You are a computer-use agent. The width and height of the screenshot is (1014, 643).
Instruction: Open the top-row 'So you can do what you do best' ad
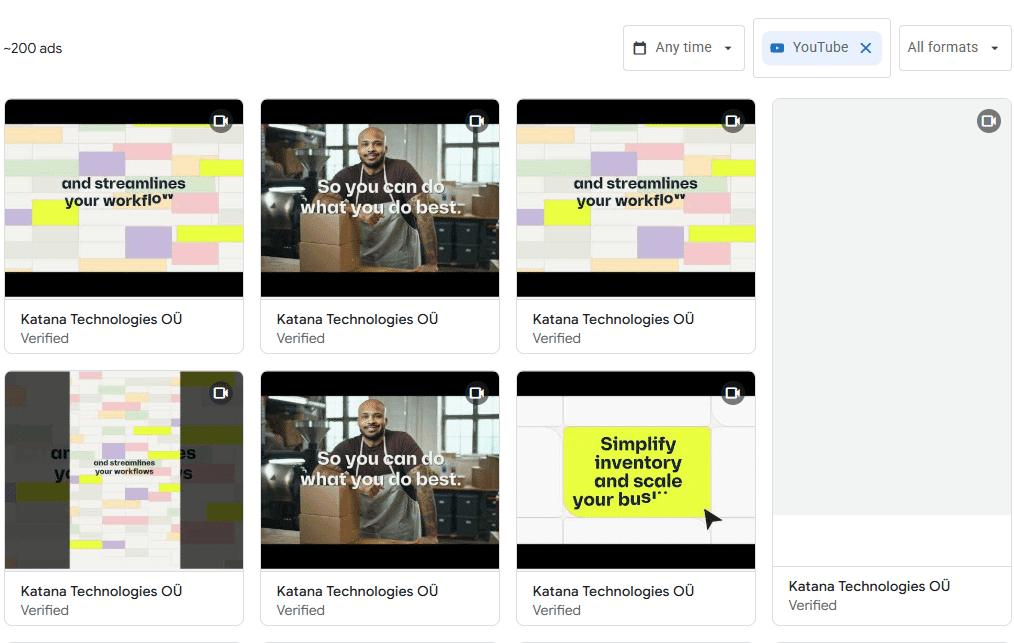pos(380,198)
